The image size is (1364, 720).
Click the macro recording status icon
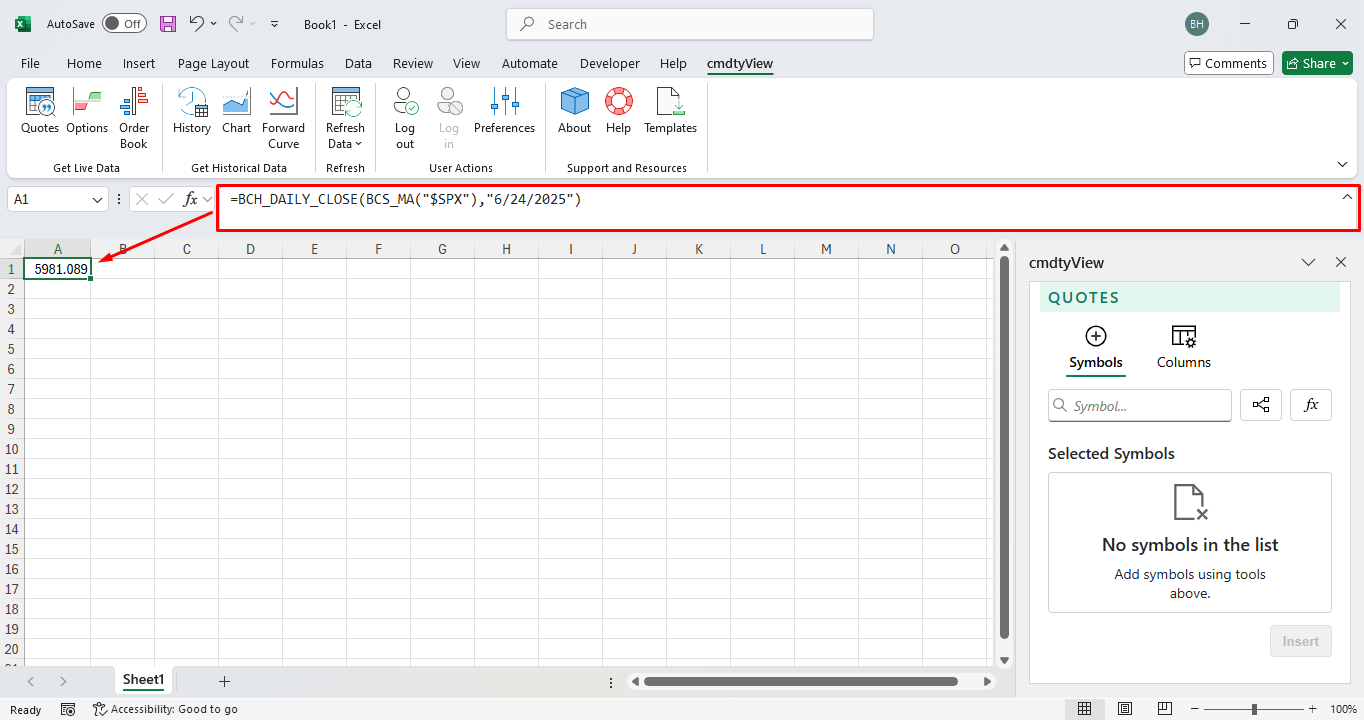click(68, 709)
